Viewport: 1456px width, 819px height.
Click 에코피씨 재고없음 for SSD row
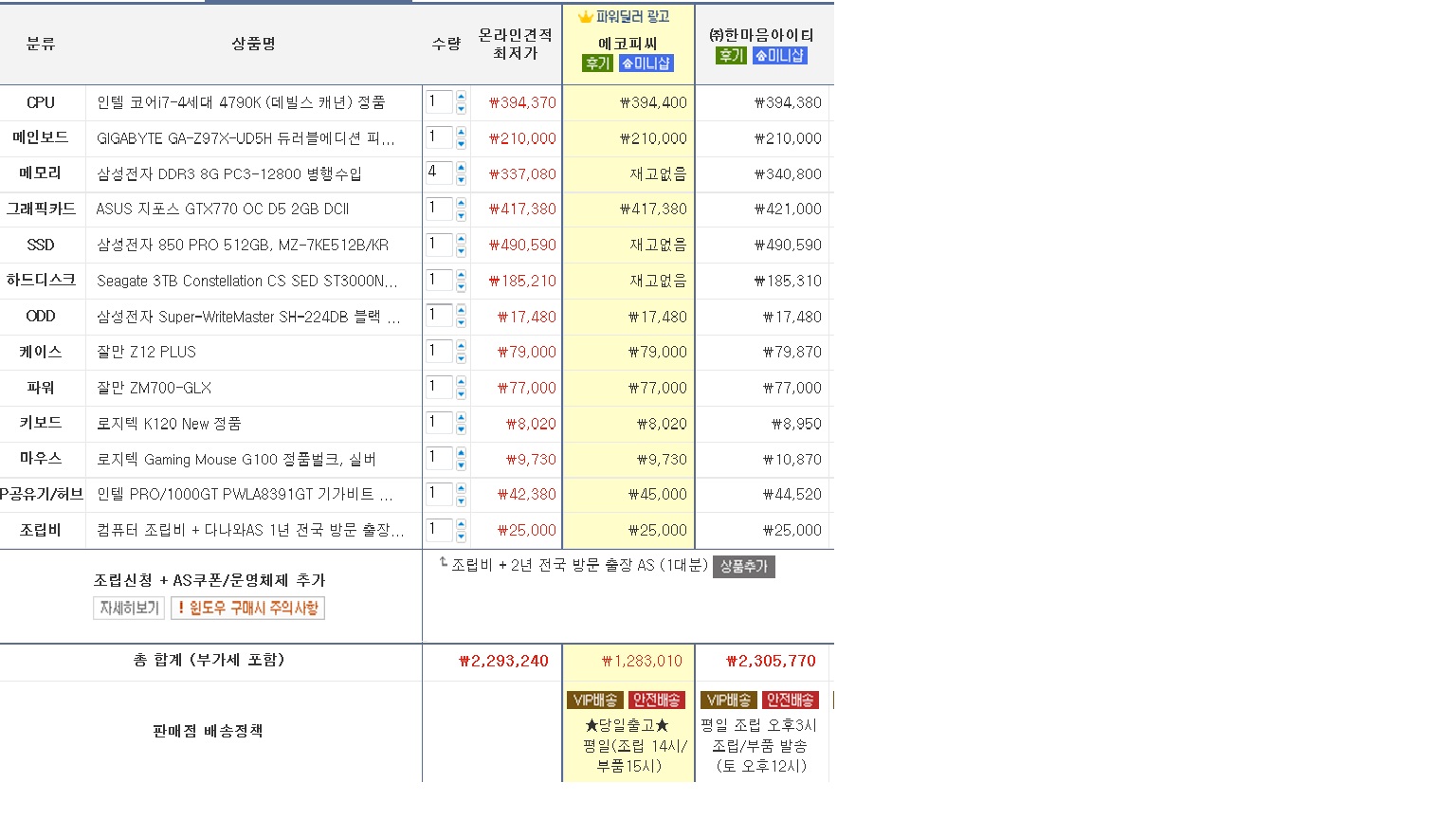pyautogui.click(x=659, y=245)
